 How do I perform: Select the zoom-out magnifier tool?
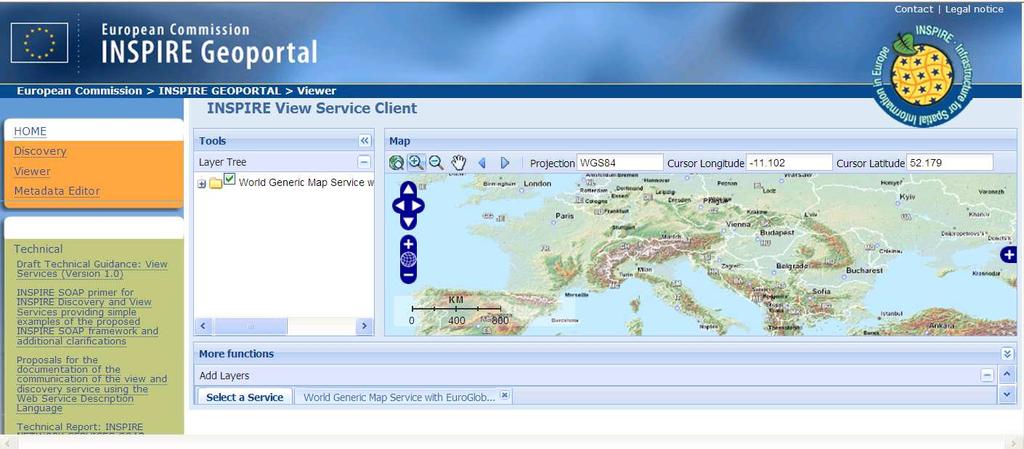click(x=436, y=163)
